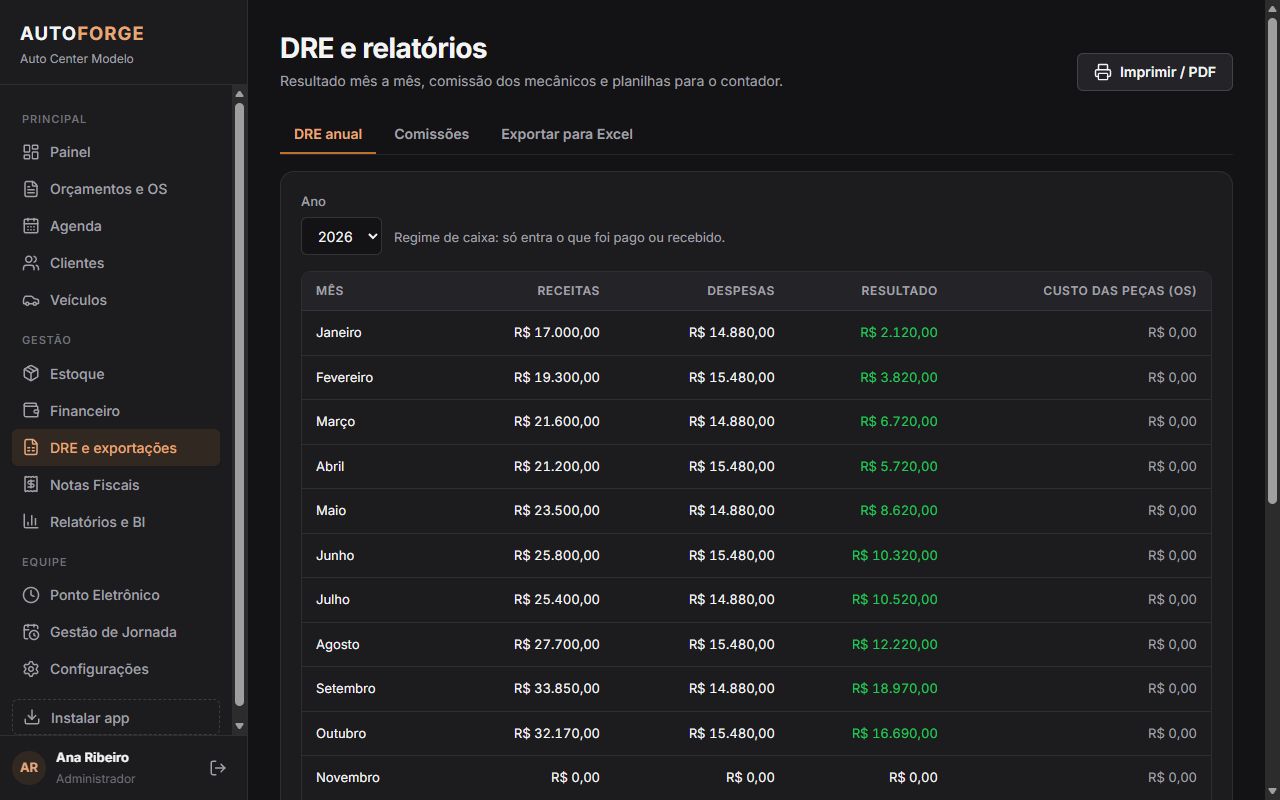Click the Clientes people icon
Image resolution: width=1280 pixels, height=800 pixels.
click(x=31, y=263)
